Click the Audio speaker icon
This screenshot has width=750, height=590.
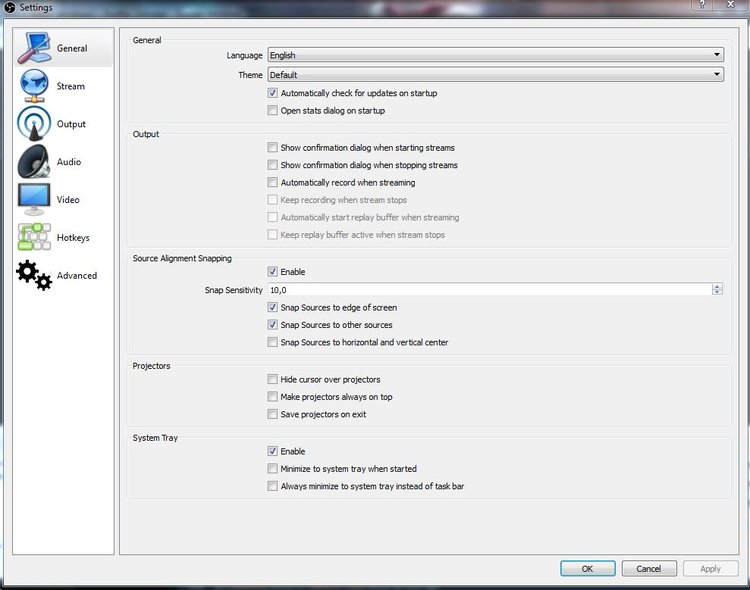coord(34,161)
